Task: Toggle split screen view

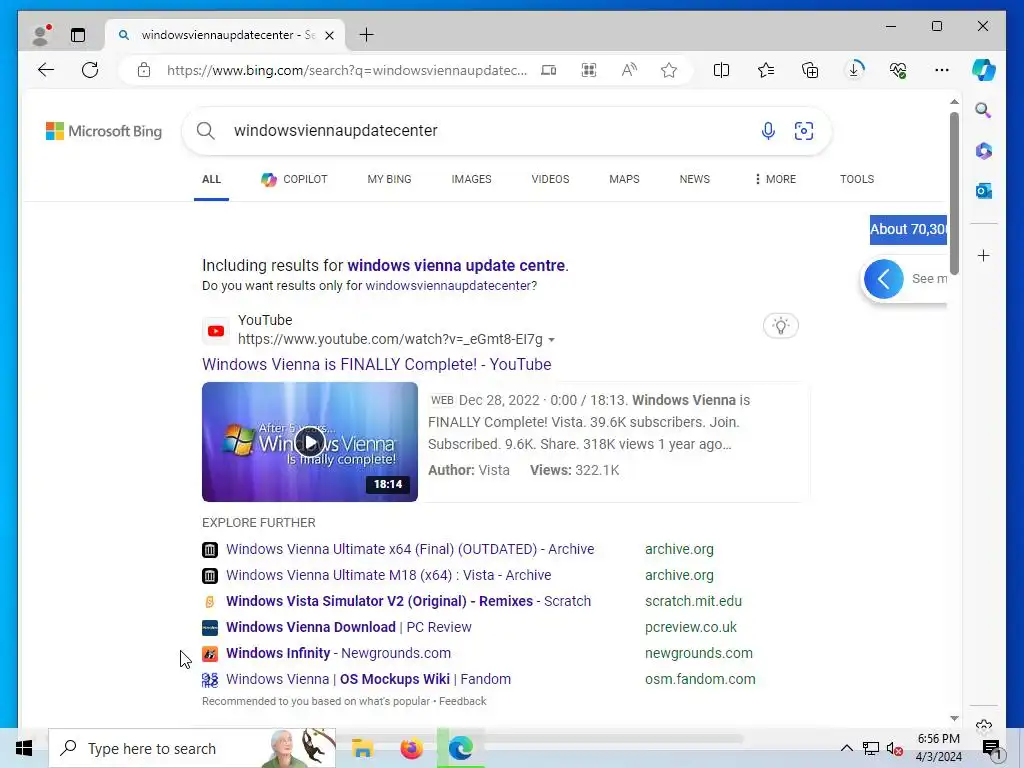Action: coord(721,70)
